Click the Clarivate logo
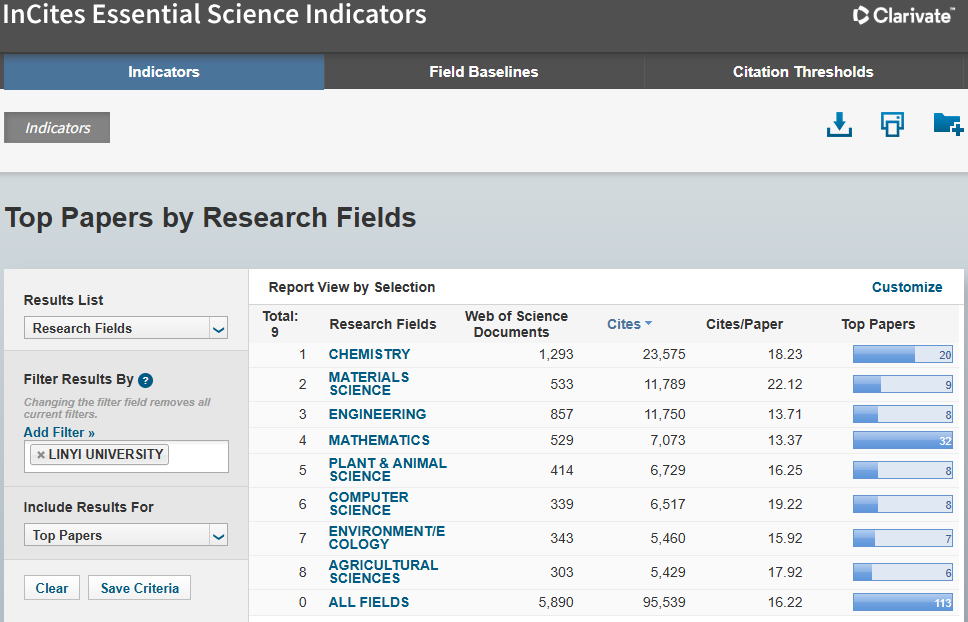 [904, 15]
